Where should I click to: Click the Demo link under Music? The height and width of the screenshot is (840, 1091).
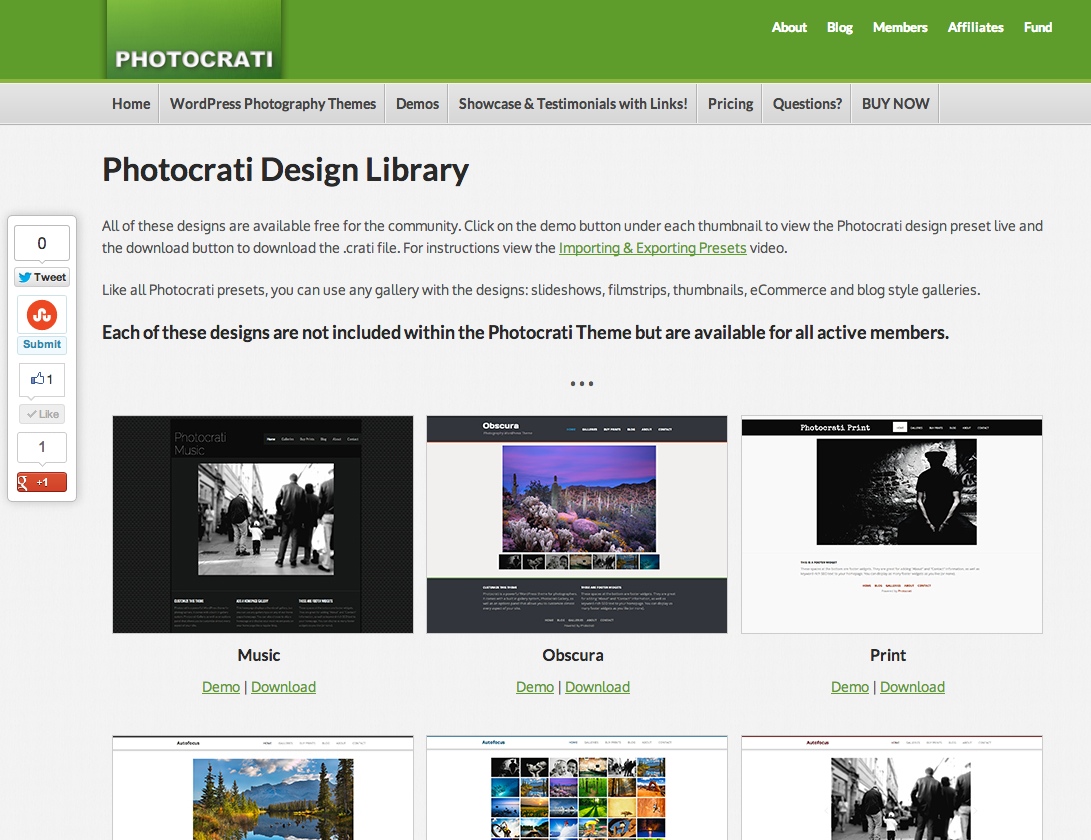tap(221, 687)
